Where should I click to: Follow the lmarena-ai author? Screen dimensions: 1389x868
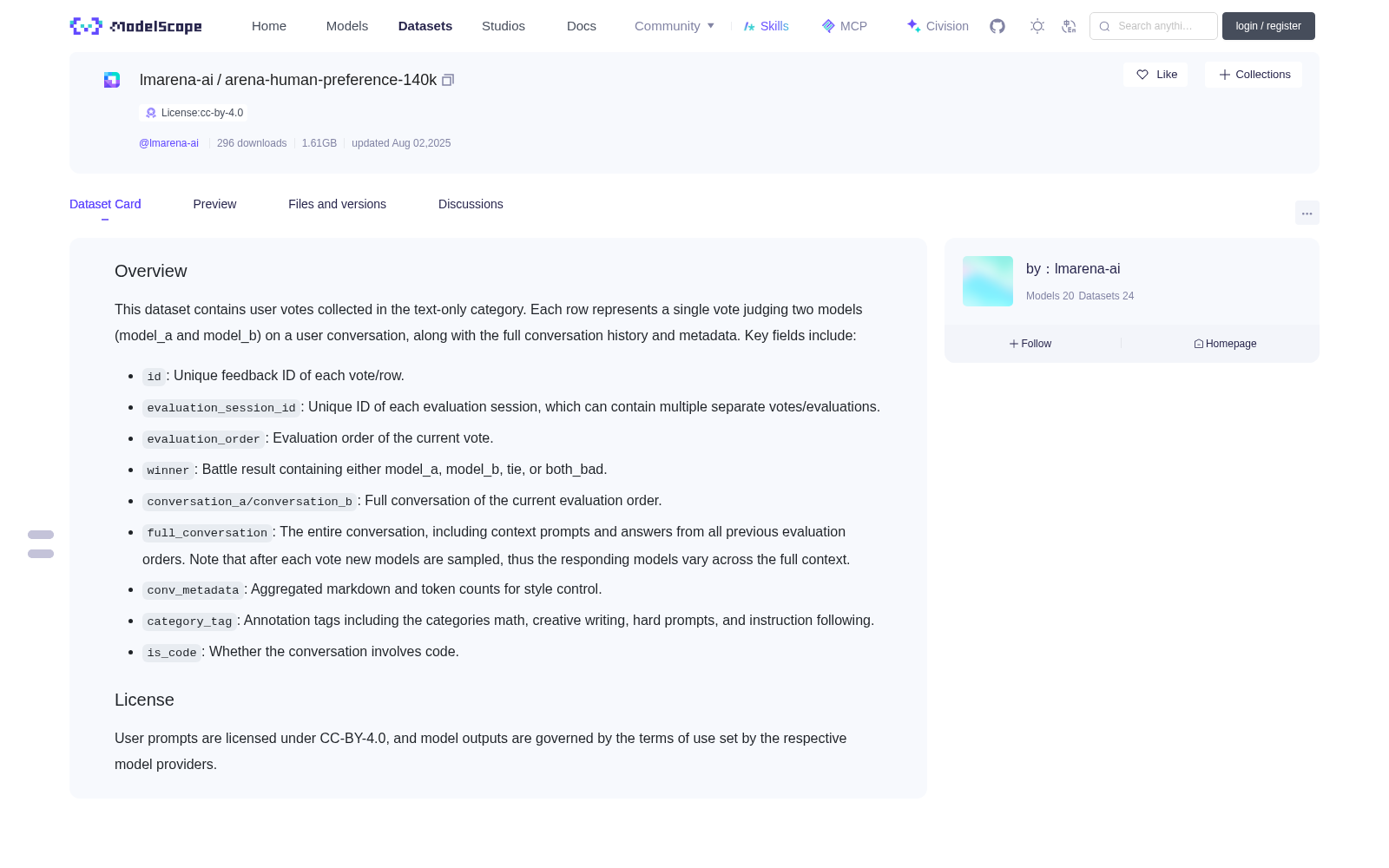1030,344
